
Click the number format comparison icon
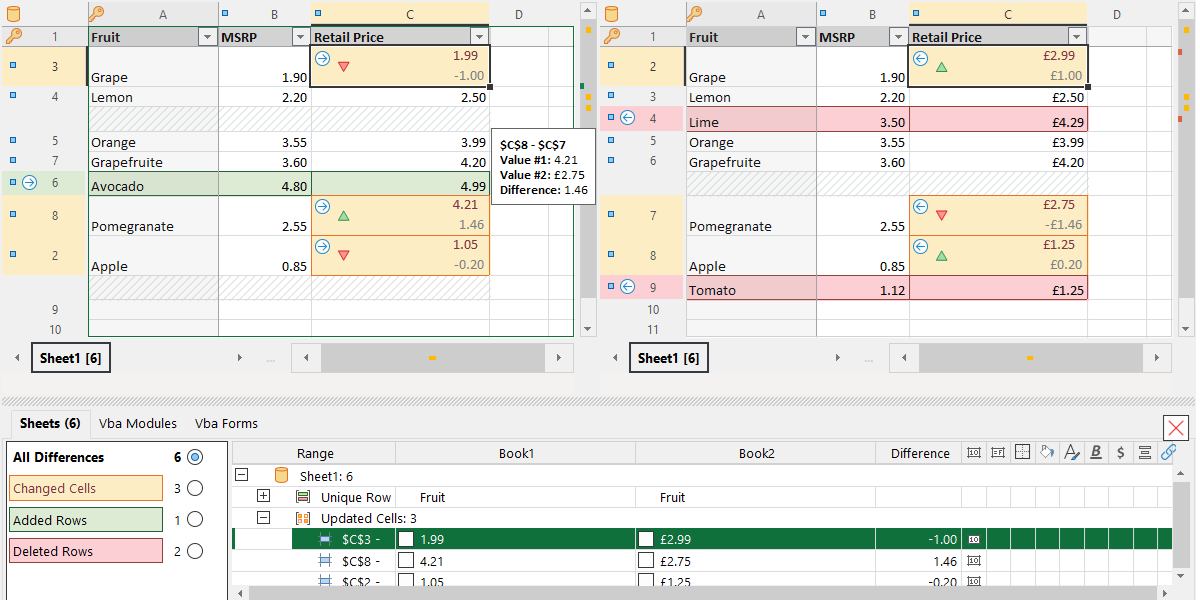tap(974, 452)
